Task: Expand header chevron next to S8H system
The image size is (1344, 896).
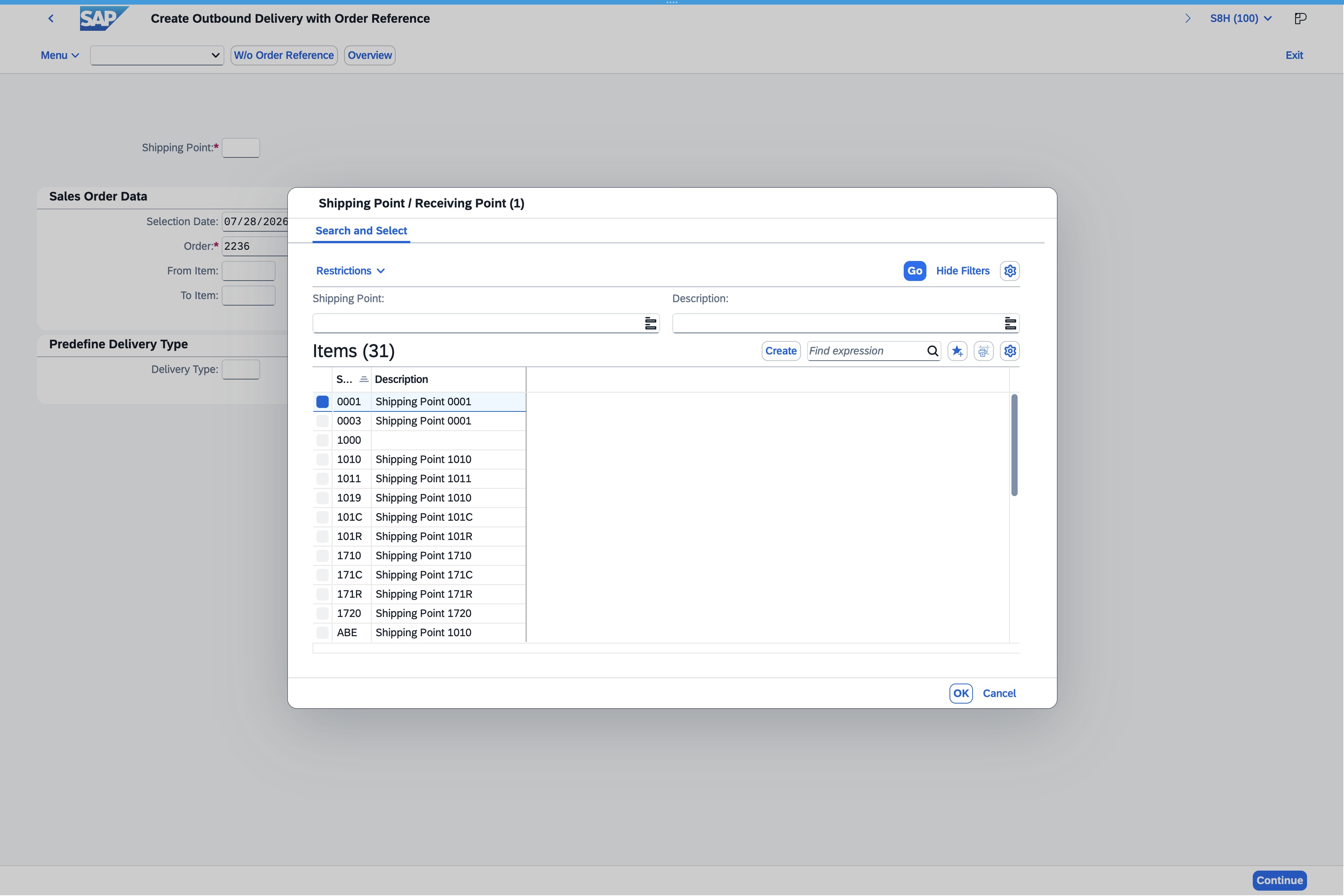Action: pos(1187,18)
